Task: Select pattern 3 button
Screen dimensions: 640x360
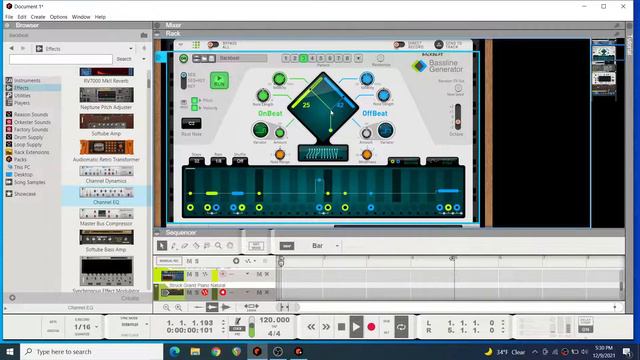Action: 303,58
